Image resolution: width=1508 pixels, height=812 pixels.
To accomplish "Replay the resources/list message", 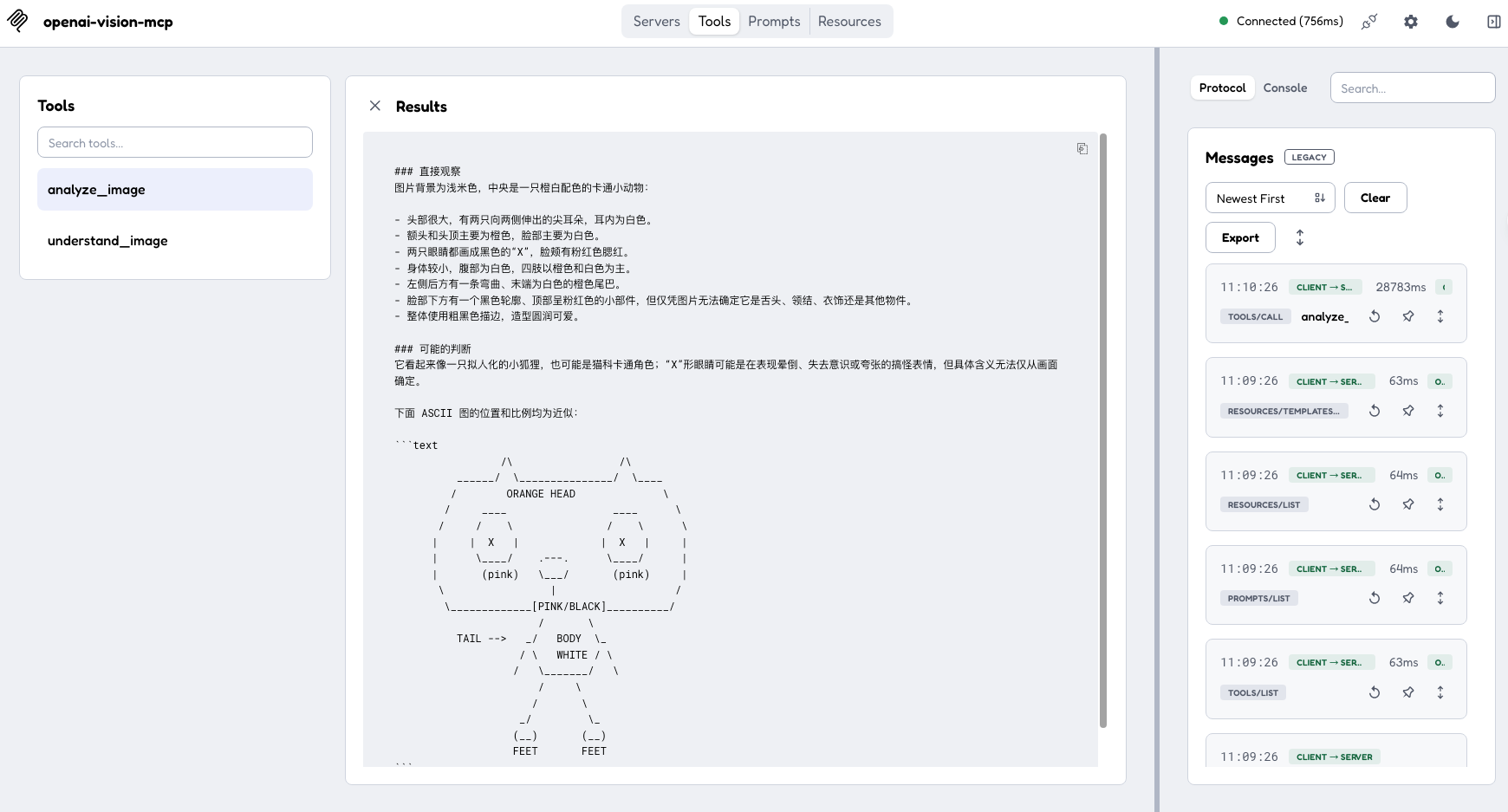I will [1375, 504].
